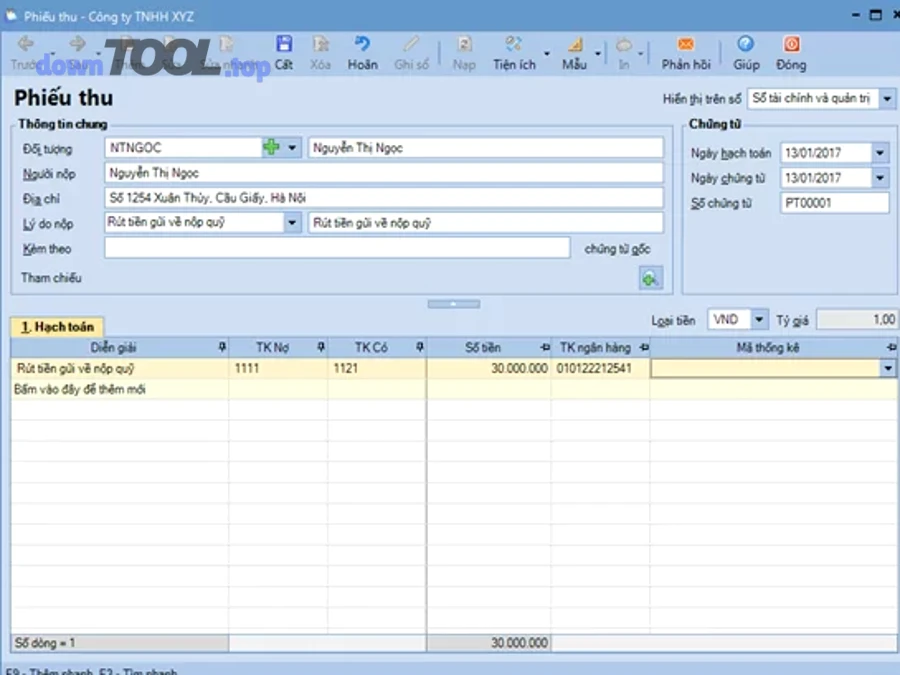Expand the Mẫu dropdown arrow
Viewport: 900px width, 675px height.
[x=598, y=54]
